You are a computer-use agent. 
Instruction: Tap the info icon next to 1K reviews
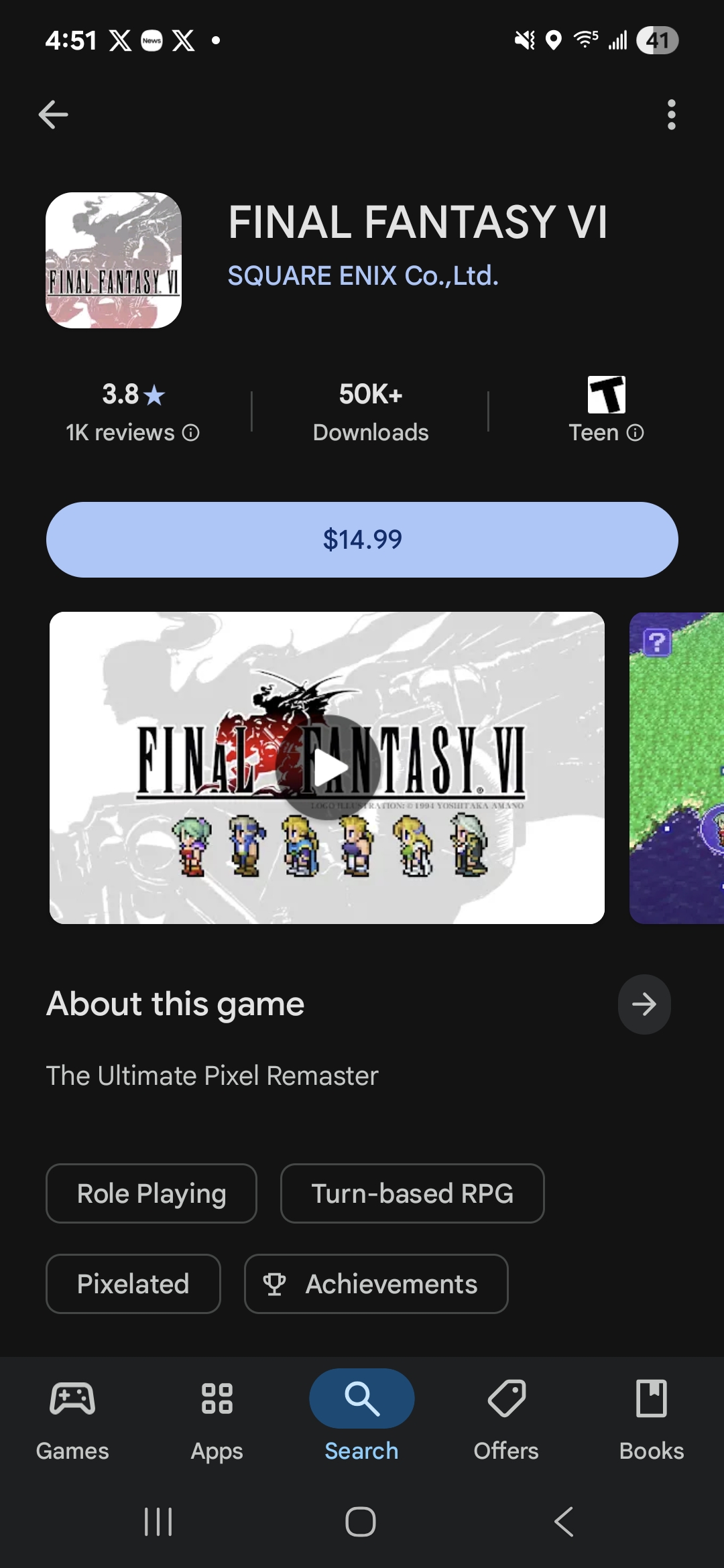pos(191,433)
